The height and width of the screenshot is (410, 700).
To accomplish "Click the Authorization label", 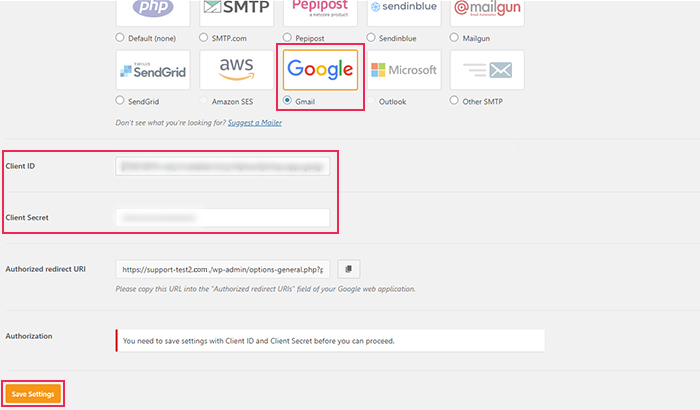I will click(x=29, y=336).
